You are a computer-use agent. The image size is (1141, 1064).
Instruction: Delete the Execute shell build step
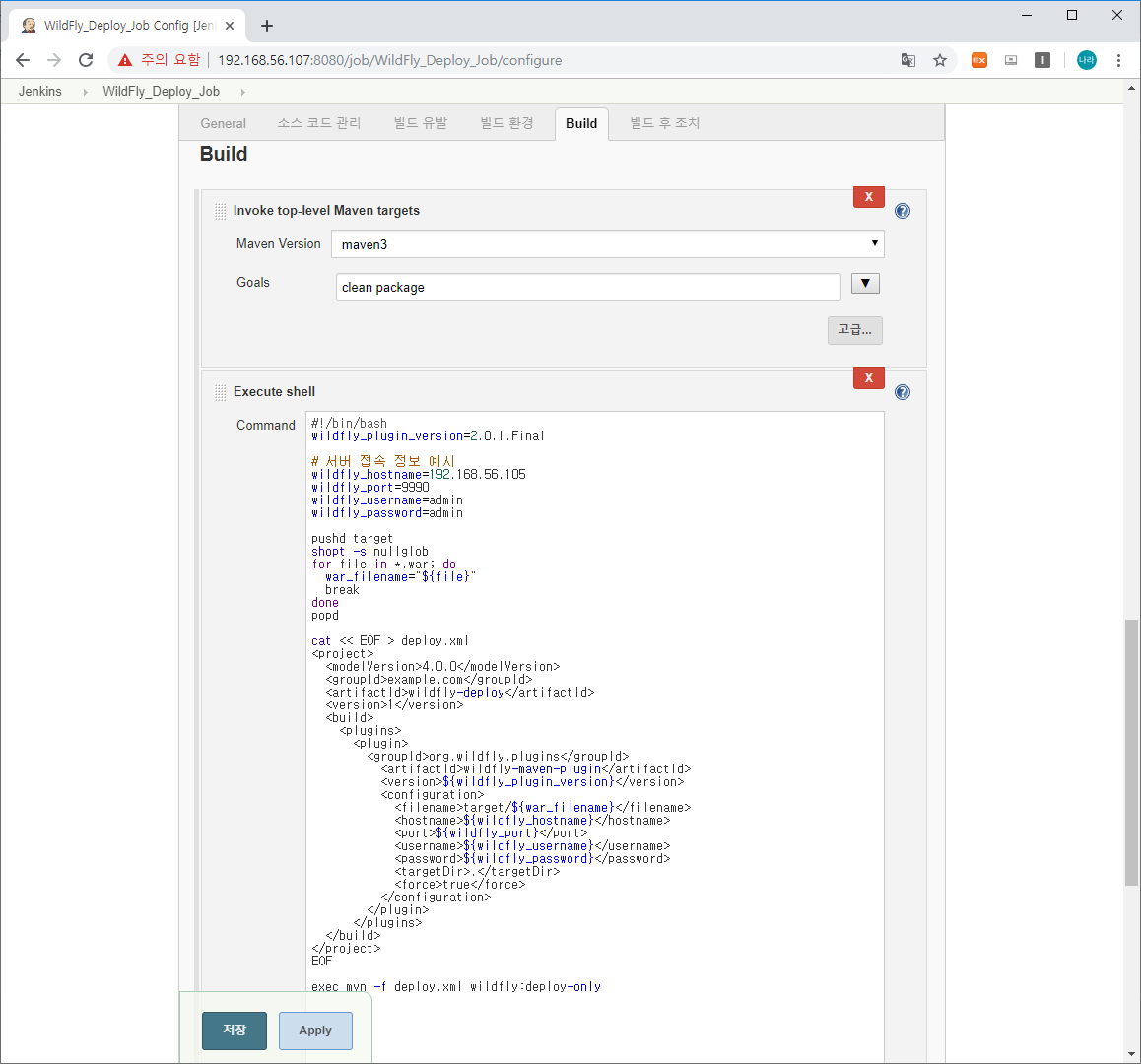point(869,377)
